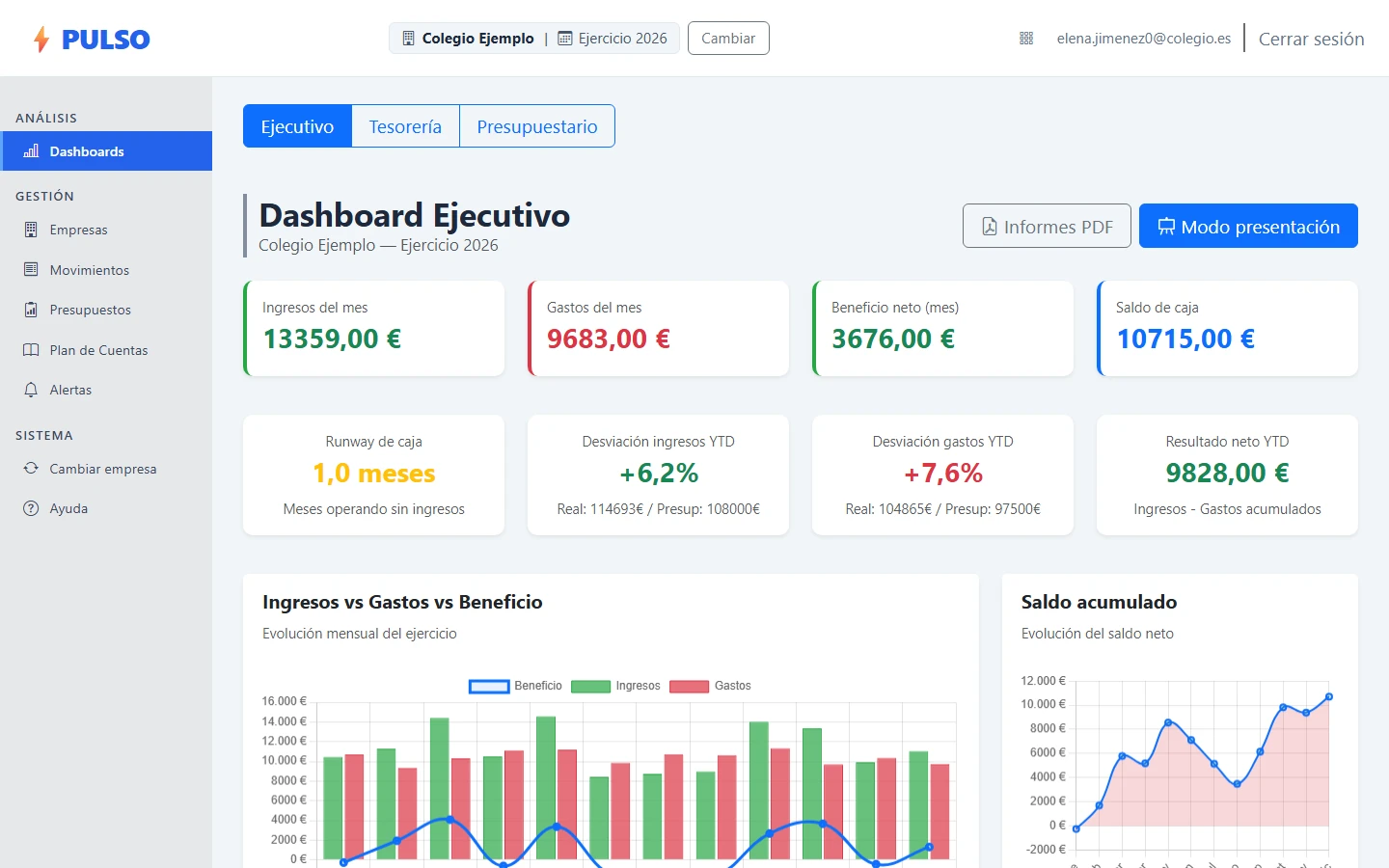Click the presentation screen icon in Modo presentación
Image resolution: width=1389 pixels, height=868 pixels.
[1166, 227]
